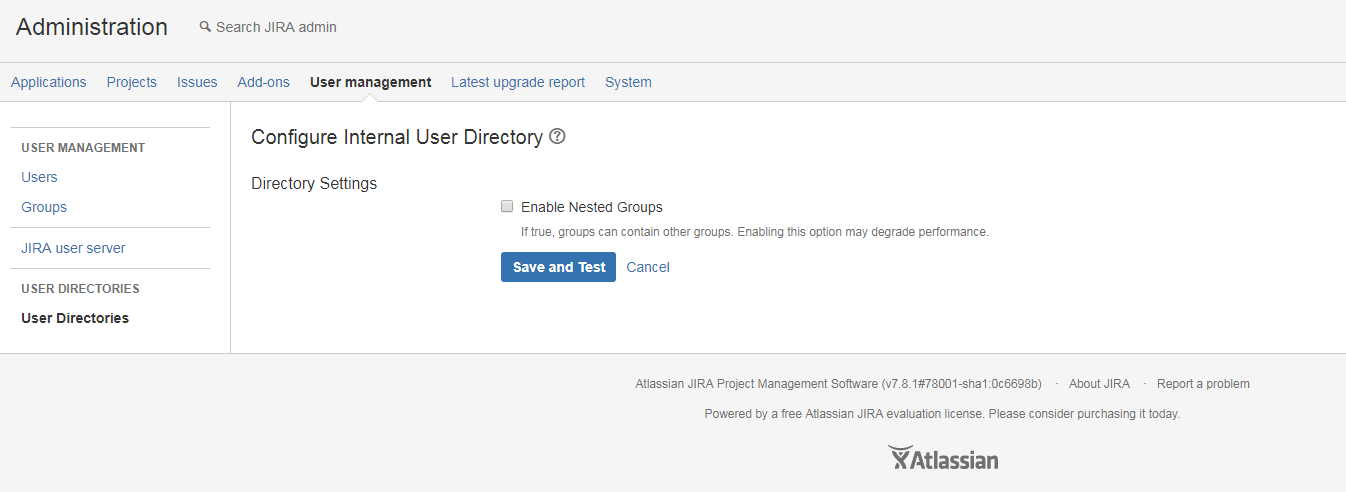Cancel the directory configuration

point(648,267)
